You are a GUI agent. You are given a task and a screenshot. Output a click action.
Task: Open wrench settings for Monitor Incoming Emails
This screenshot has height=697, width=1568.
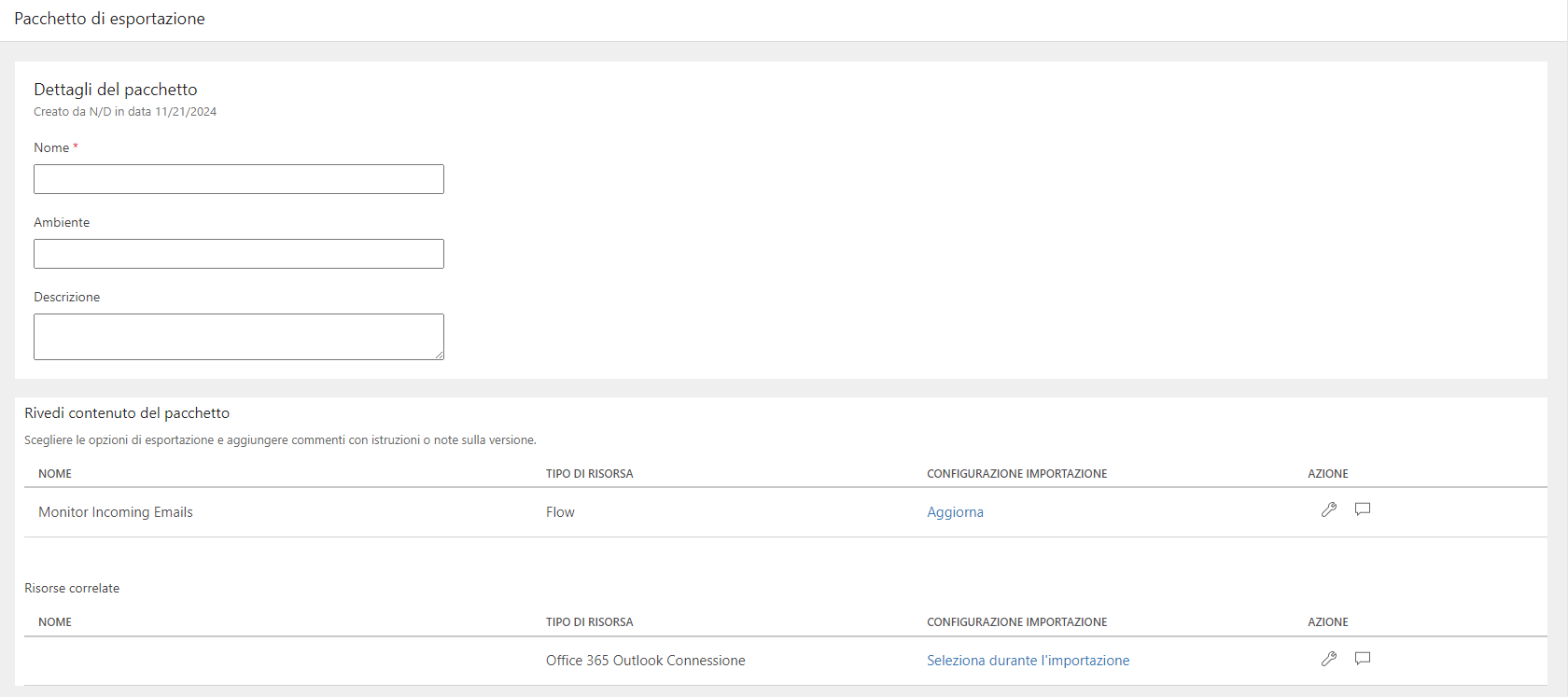1329,509
